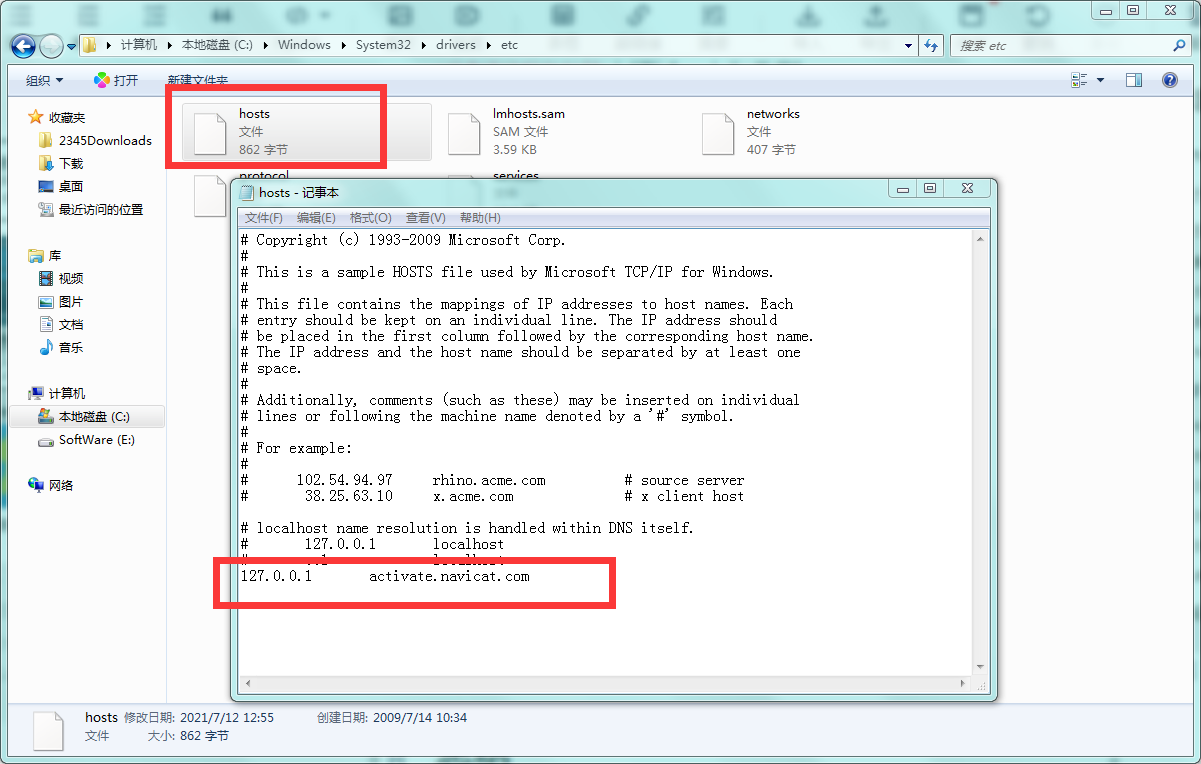This screenshot has width=1201, height=764.
Task: Click the folder icon in address bar
Action: click(90, 45)
